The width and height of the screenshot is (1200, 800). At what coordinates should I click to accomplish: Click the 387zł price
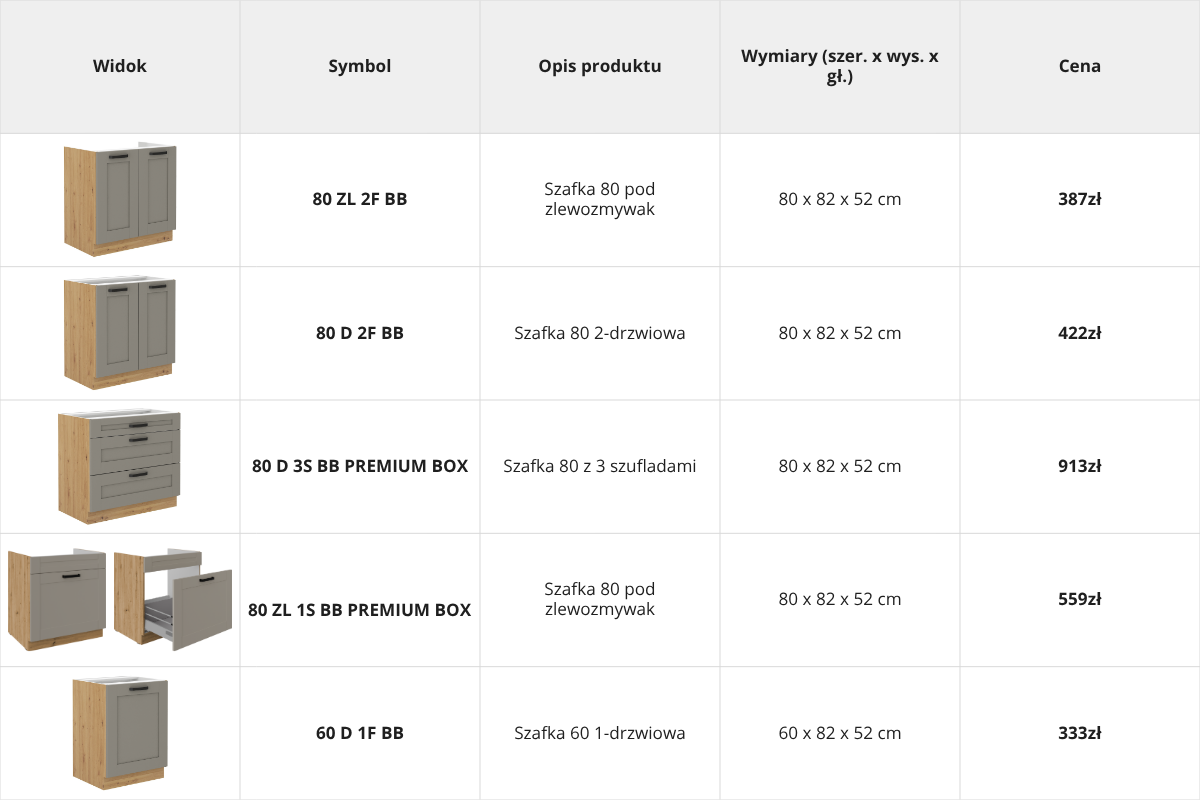[x=1080, y=199]
